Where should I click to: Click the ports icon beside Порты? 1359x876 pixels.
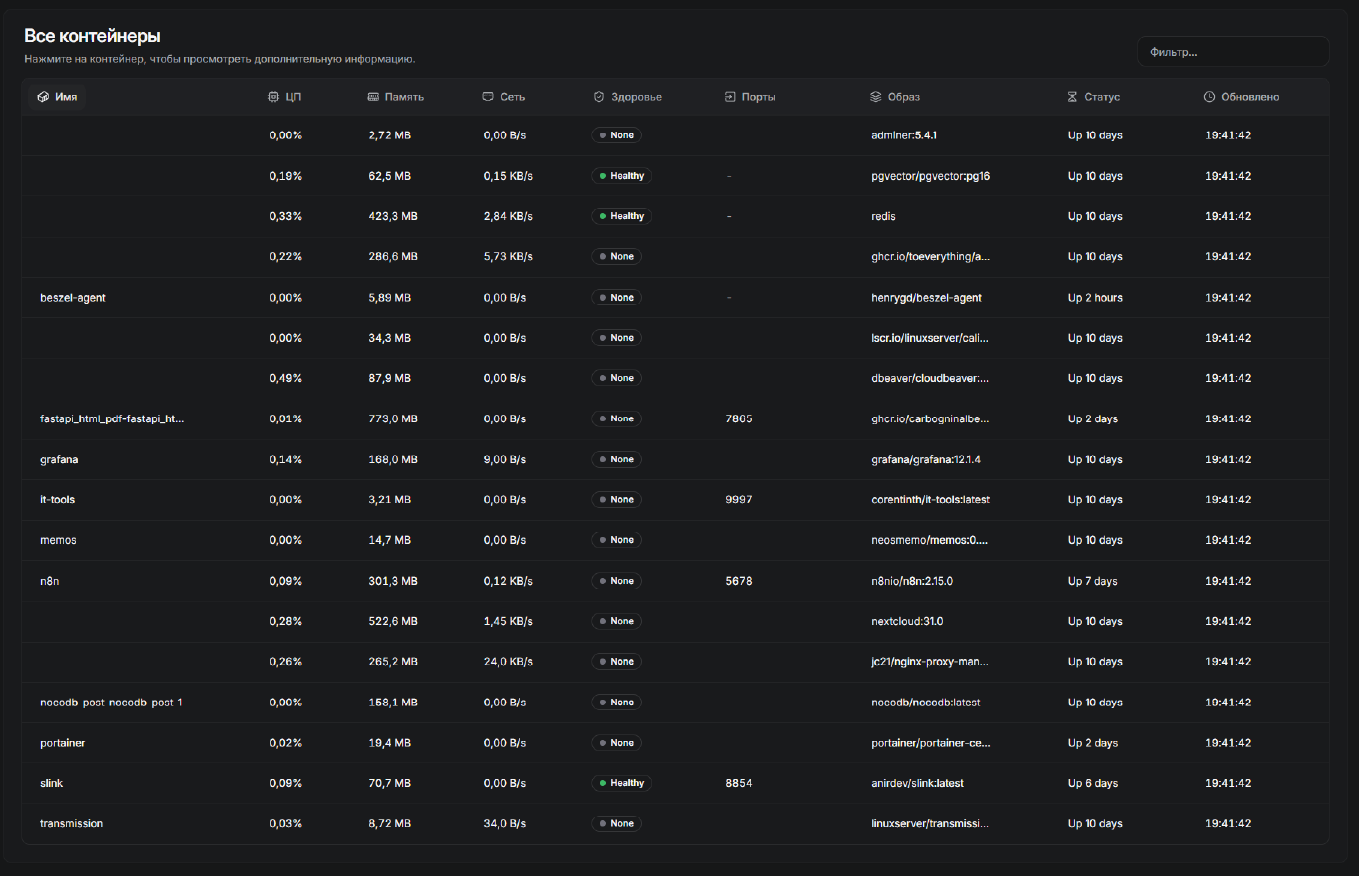coord(730,97)
